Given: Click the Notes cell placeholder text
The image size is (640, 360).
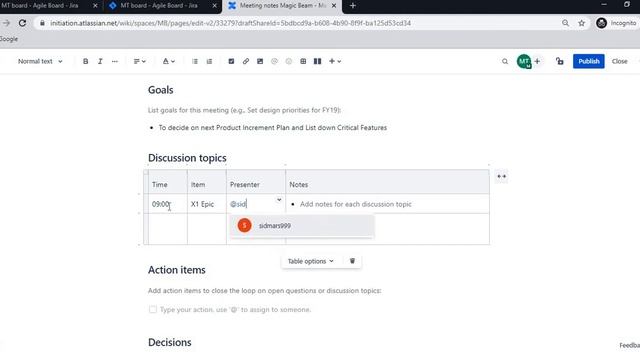Looking at the screenshot, I should pos(356,204).
